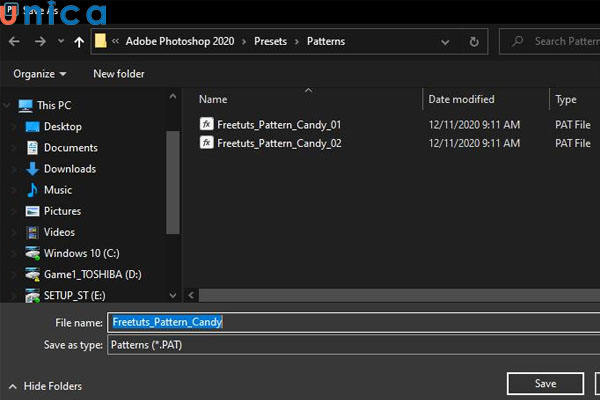Click the SETUP_ST (E:) drive icon
This screenshot has width=600, height=400.
point(33,296)
